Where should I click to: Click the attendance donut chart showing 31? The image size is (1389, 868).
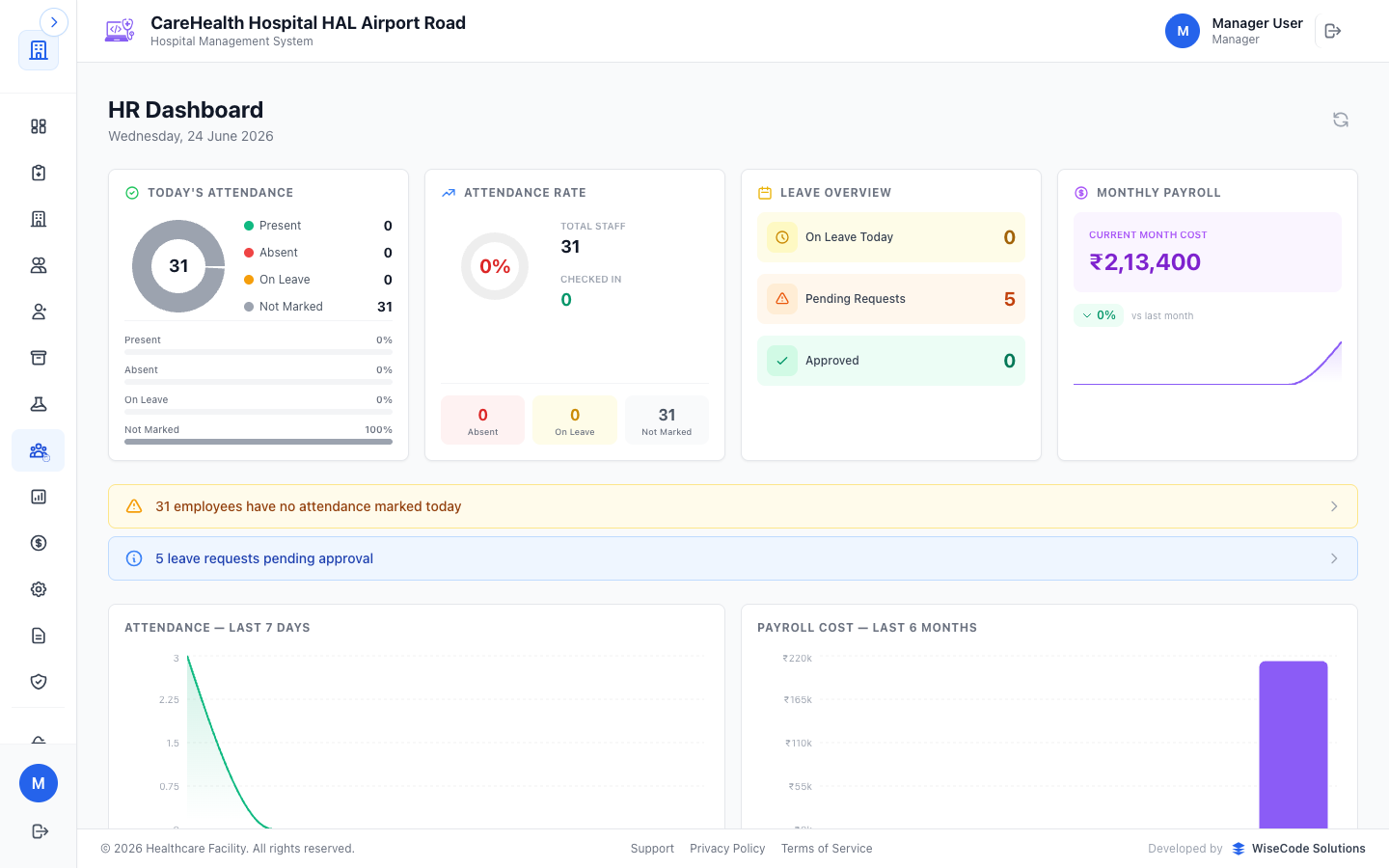coord(178,266)
